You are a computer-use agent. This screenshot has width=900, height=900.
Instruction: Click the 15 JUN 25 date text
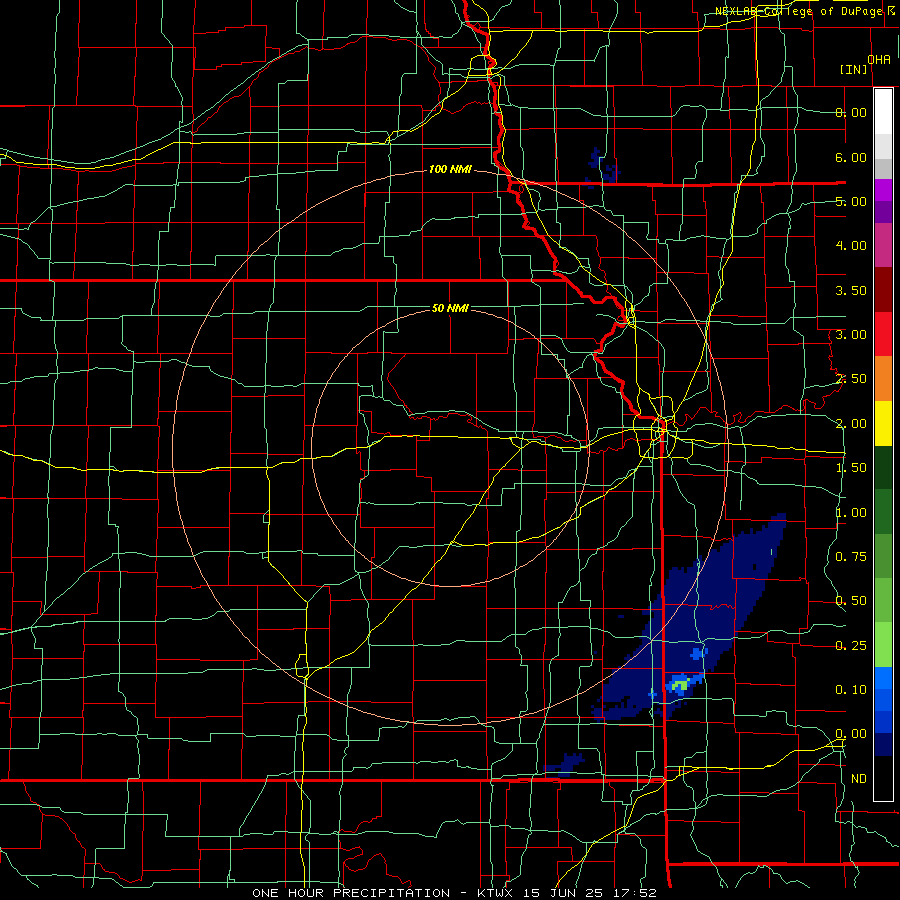pyautogui.click(x=562, y=893)
